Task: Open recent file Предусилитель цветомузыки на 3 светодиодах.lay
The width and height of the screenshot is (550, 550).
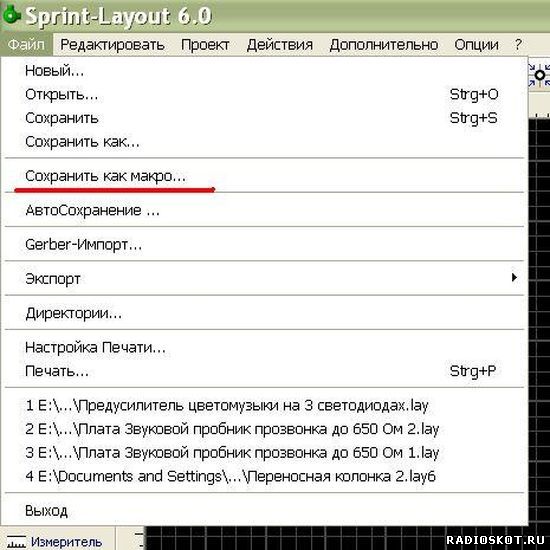Action: 264,405
